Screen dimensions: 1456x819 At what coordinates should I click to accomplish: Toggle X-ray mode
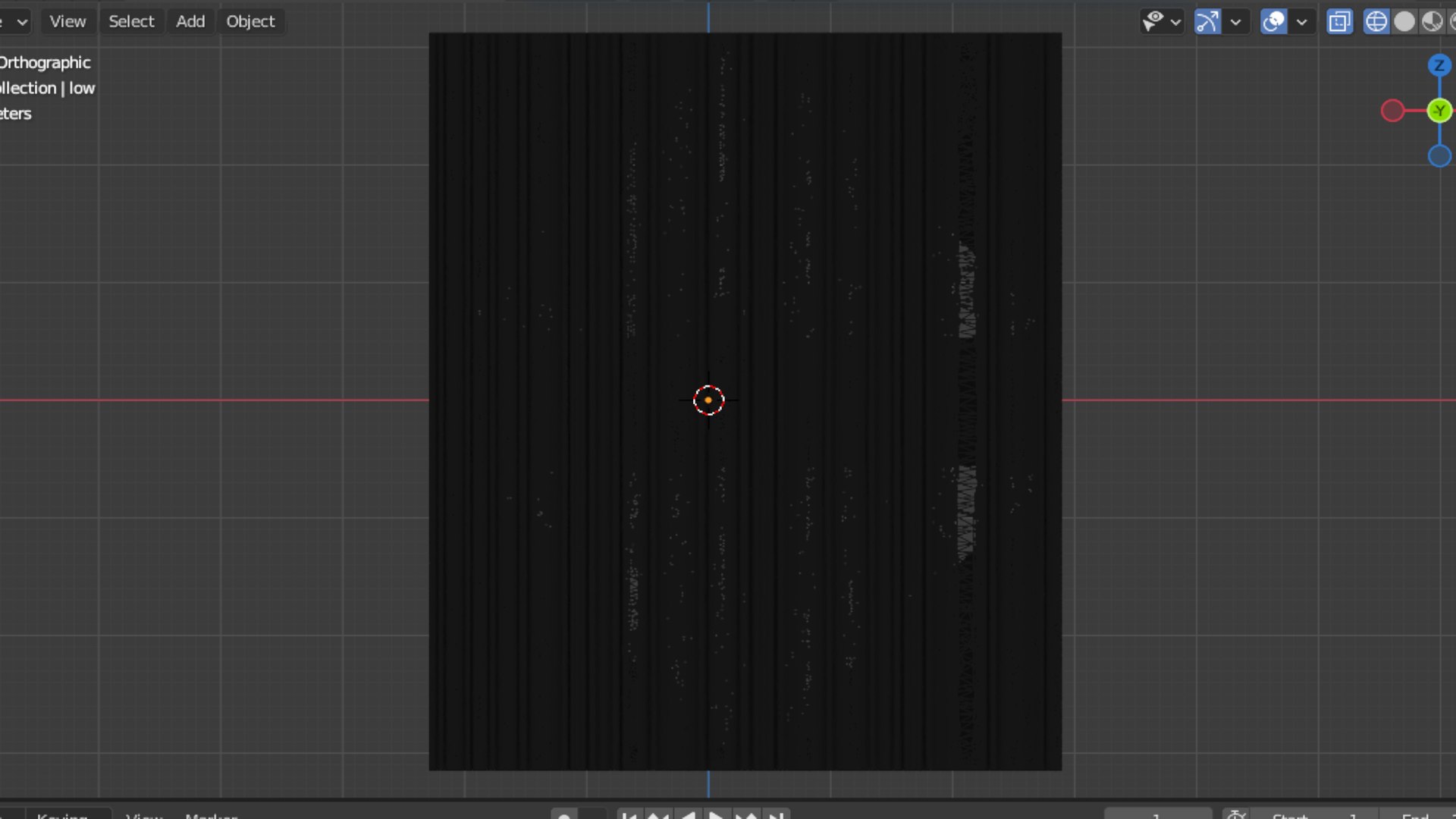coord(1340,21)
